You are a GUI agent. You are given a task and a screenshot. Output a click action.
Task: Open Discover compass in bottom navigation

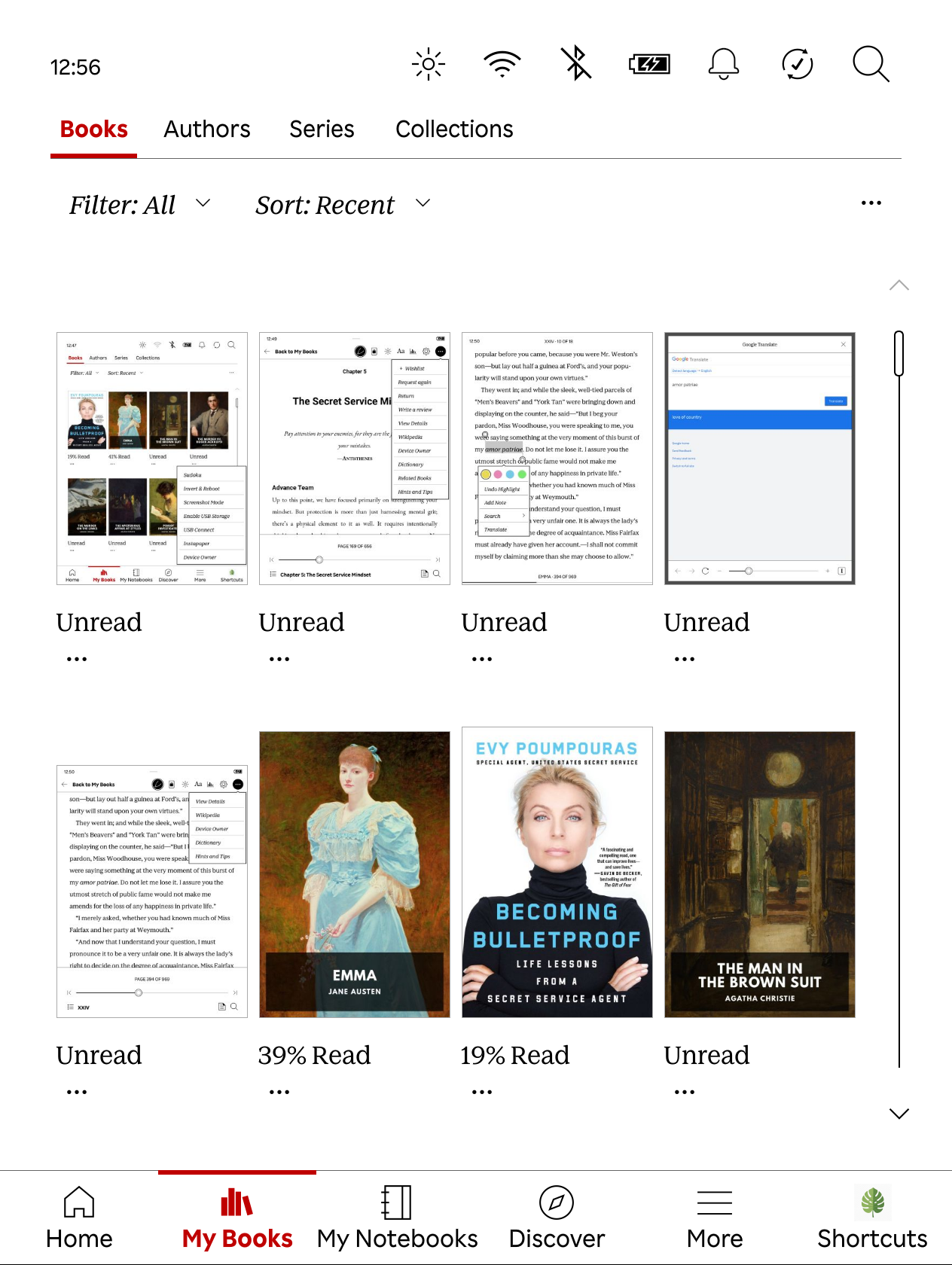coord(557,1218)
